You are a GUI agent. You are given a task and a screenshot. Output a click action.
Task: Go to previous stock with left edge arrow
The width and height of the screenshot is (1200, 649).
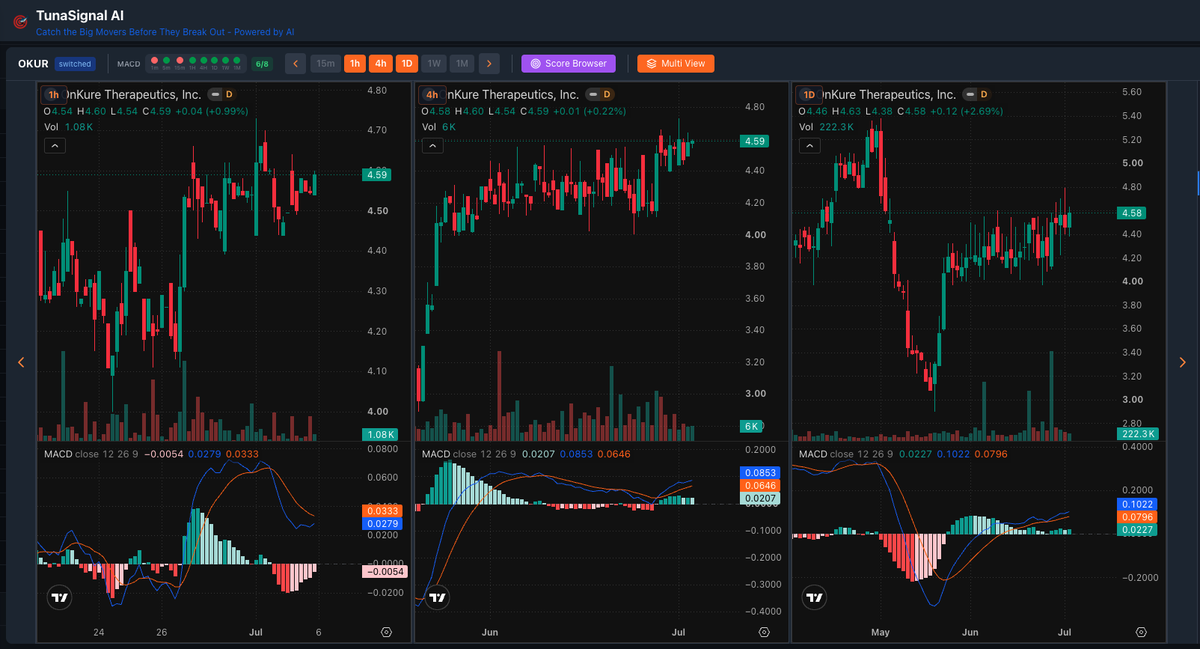[x=21, y=362]
